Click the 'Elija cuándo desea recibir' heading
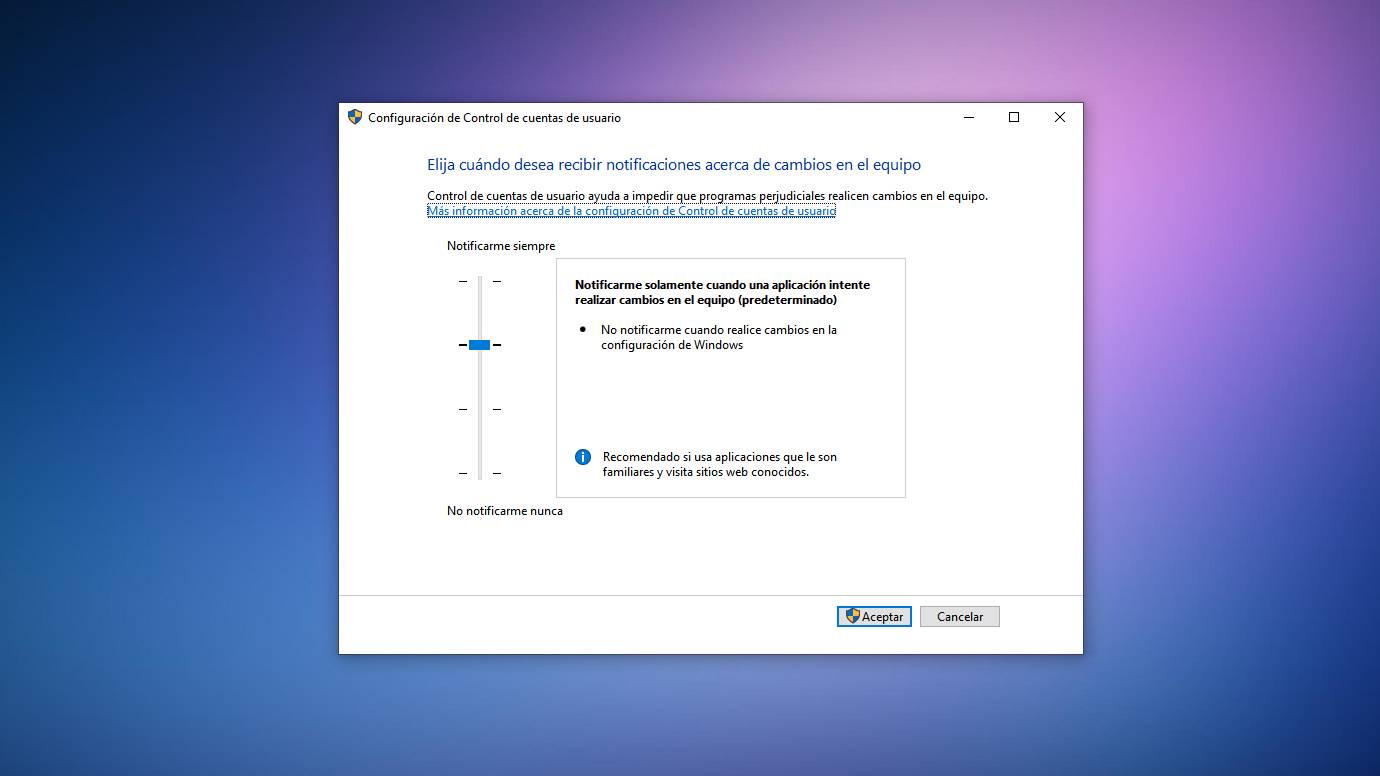The height and width of the screenshot is (776, 1380). point(673,165)
